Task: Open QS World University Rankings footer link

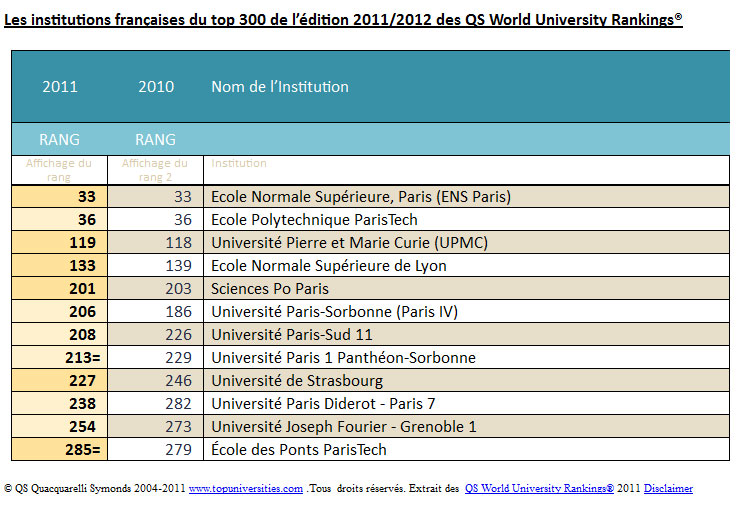Action: (x=539, y=488)
